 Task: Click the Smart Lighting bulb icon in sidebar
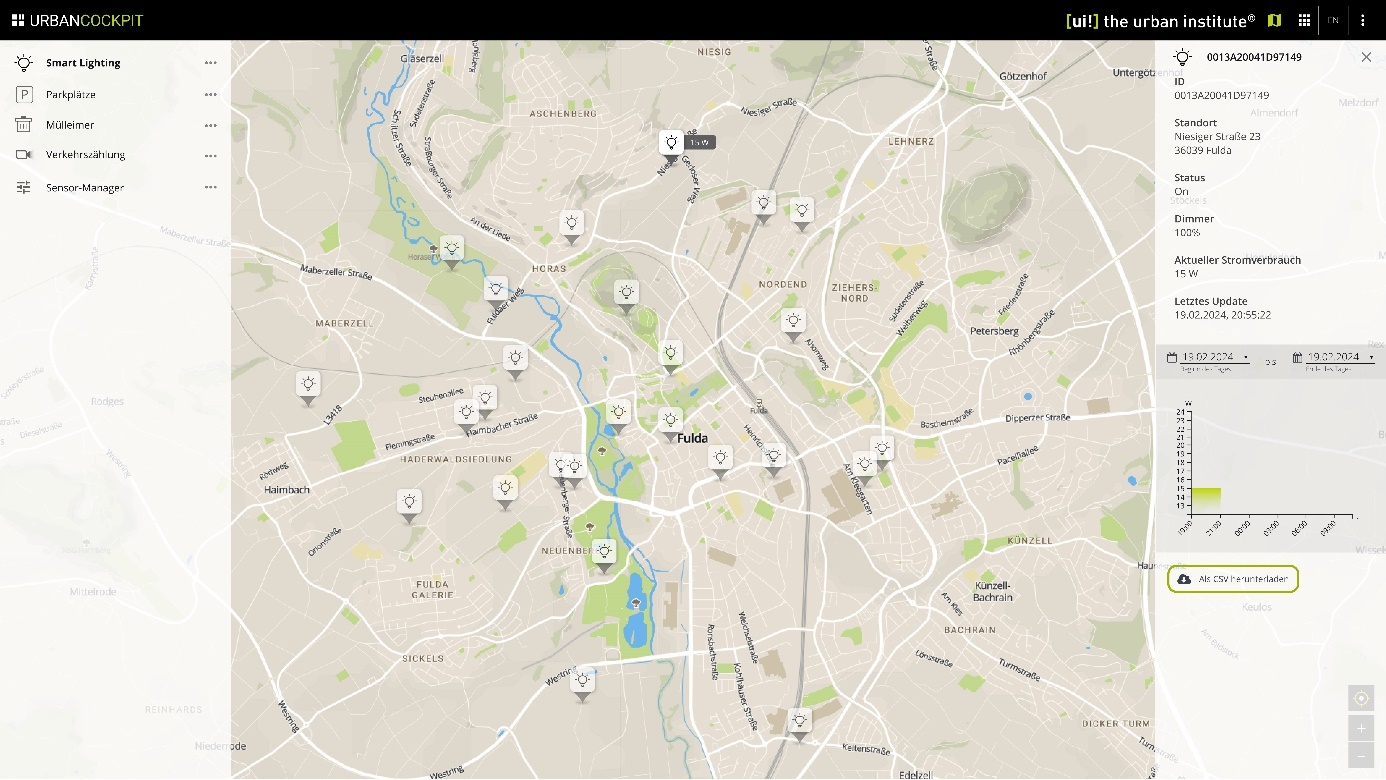24,63
